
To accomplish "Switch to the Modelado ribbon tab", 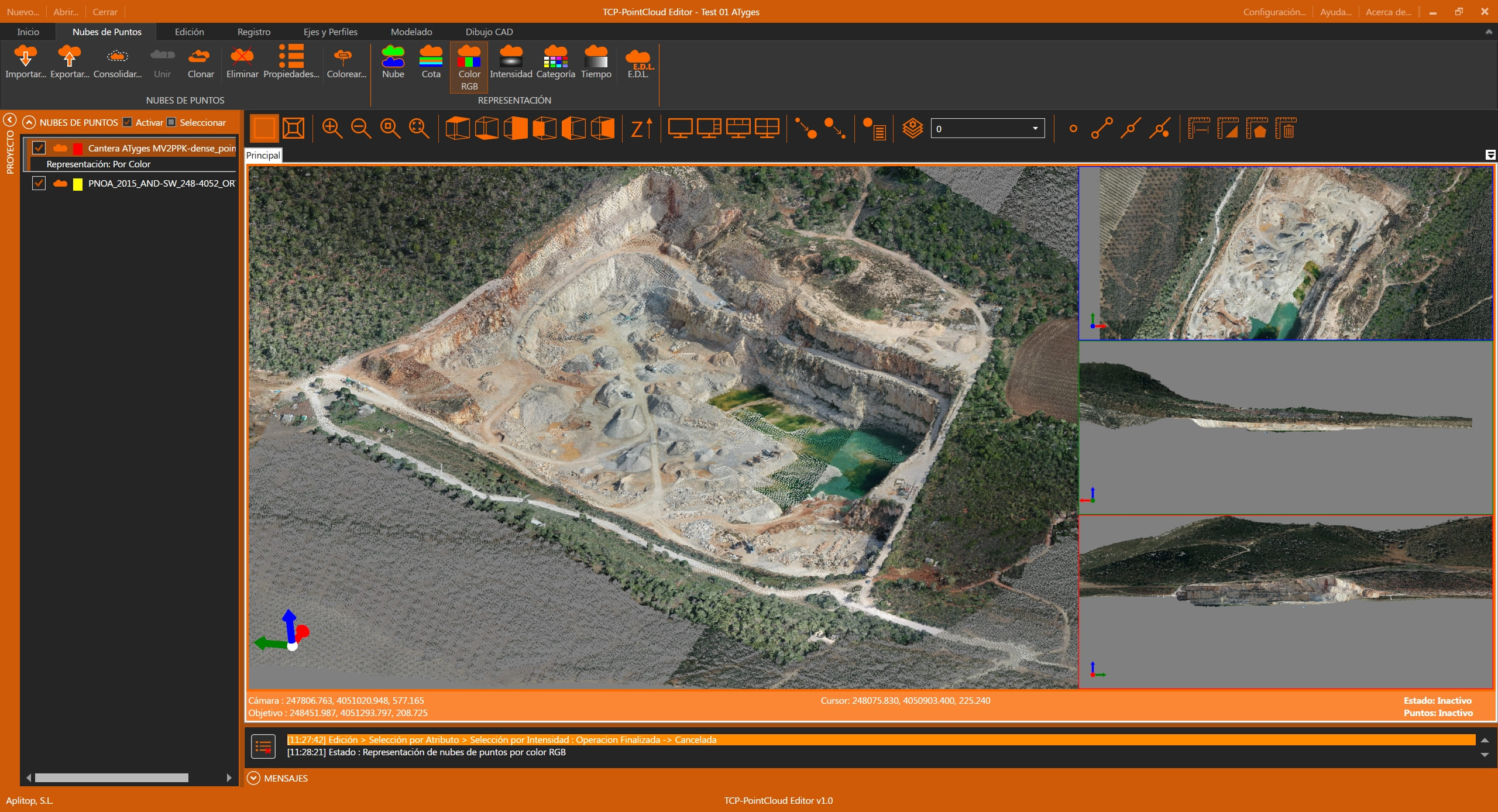I will click(411, 32).
